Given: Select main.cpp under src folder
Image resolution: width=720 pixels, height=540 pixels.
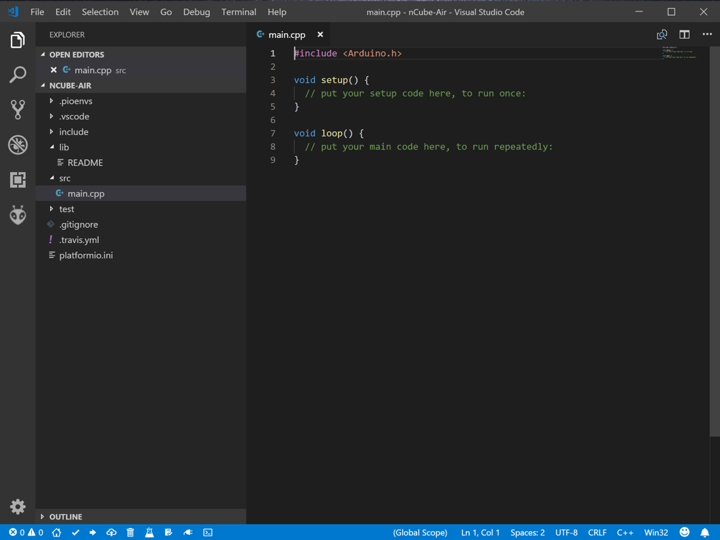Looking at the screenshot, I should [x=86, y=194].
